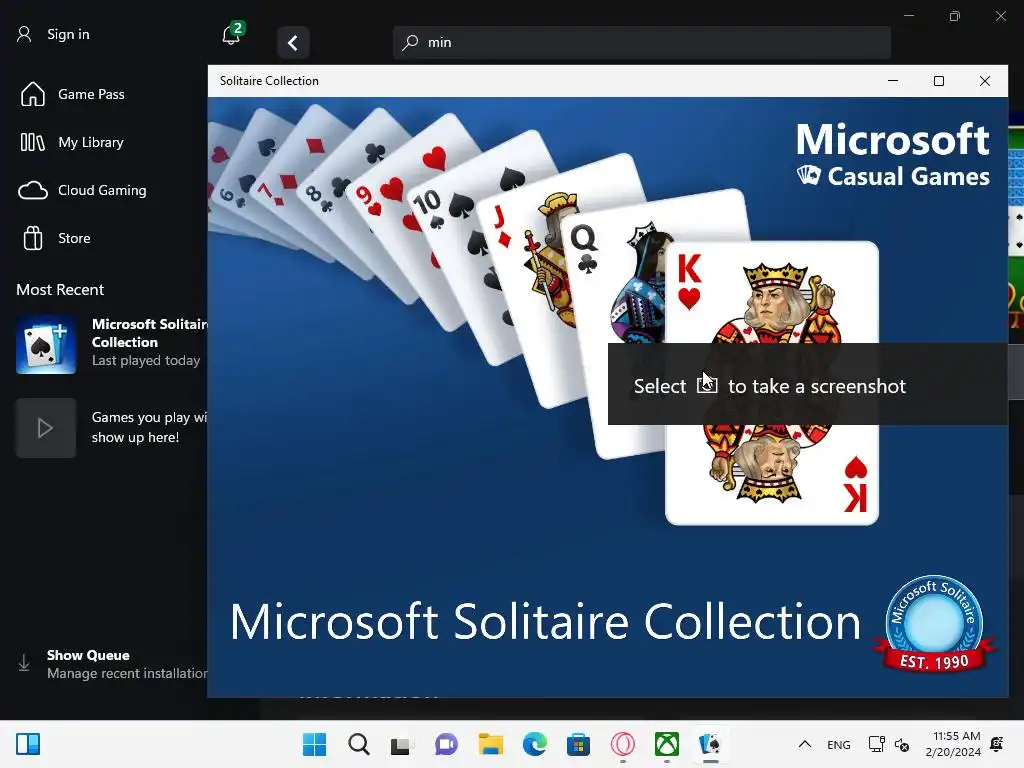
Task: Open Chat app on the taskbar
Action: (x=447, y=744)
